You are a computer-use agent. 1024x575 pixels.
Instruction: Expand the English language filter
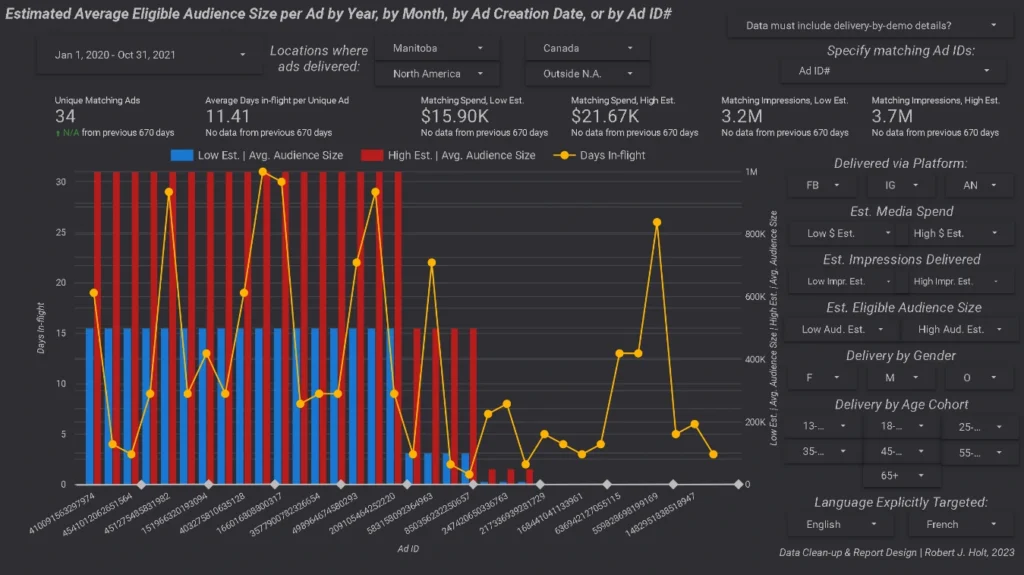[842, 524]
